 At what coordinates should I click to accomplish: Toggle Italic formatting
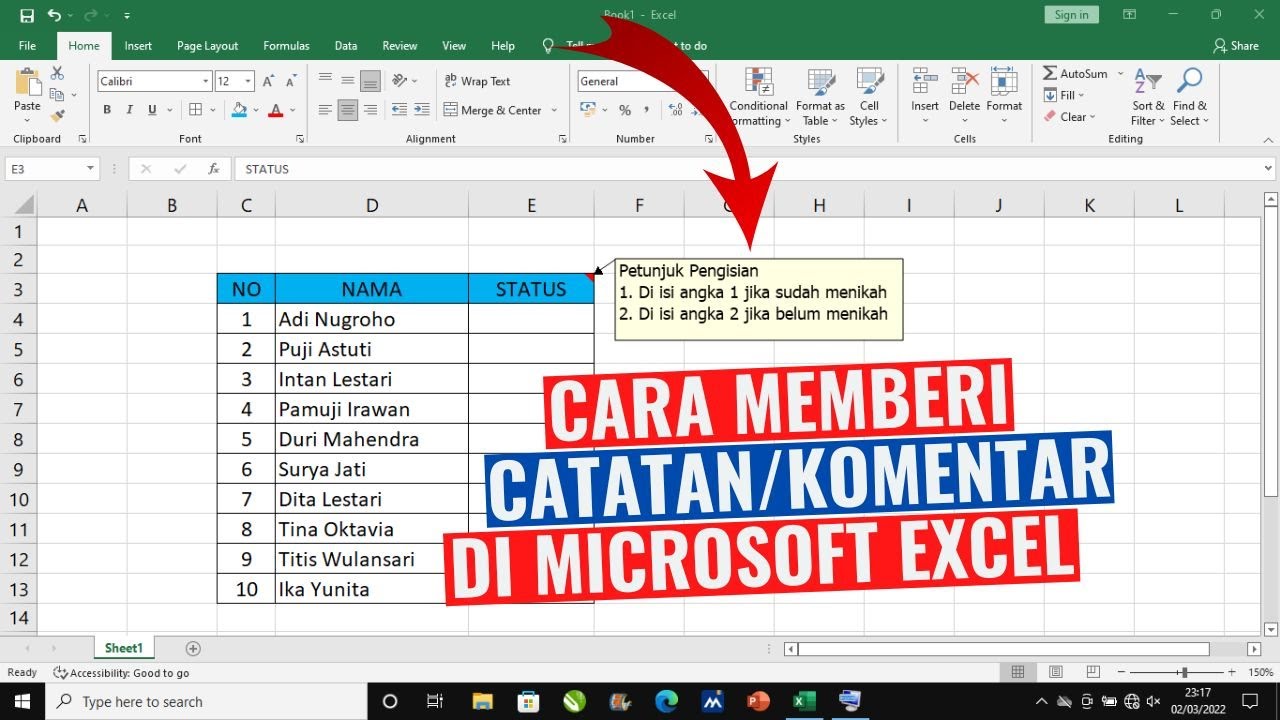coord(130,110)
